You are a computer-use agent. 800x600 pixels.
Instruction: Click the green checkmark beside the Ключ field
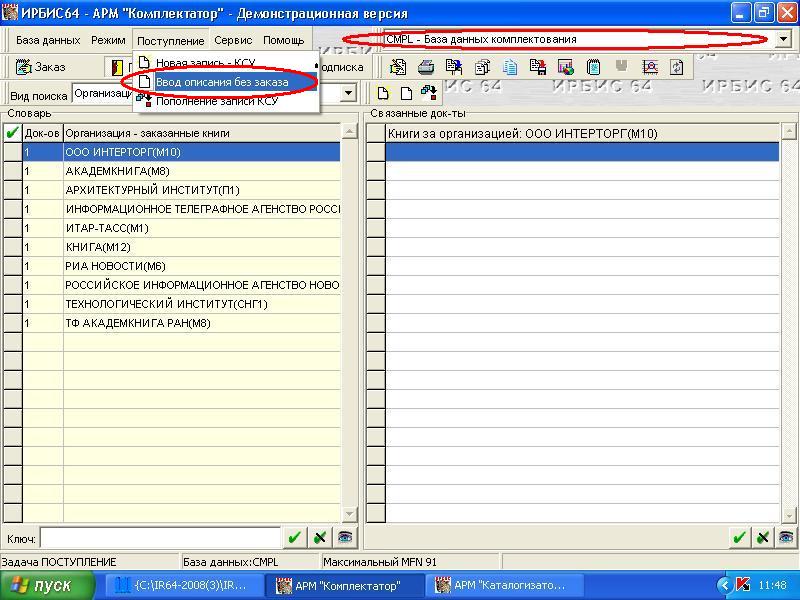tap(295, 537)
